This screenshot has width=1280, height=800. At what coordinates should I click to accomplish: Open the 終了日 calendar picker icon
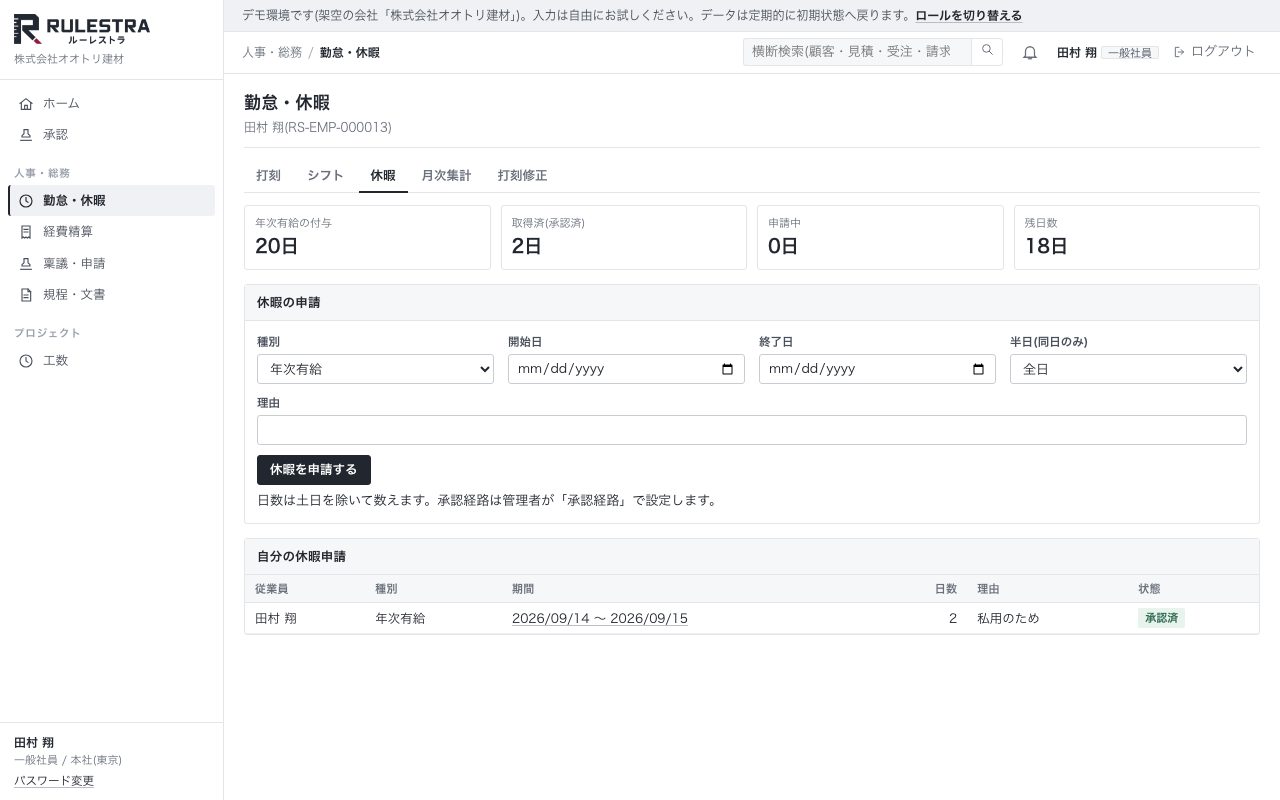[x=978, y=369]
